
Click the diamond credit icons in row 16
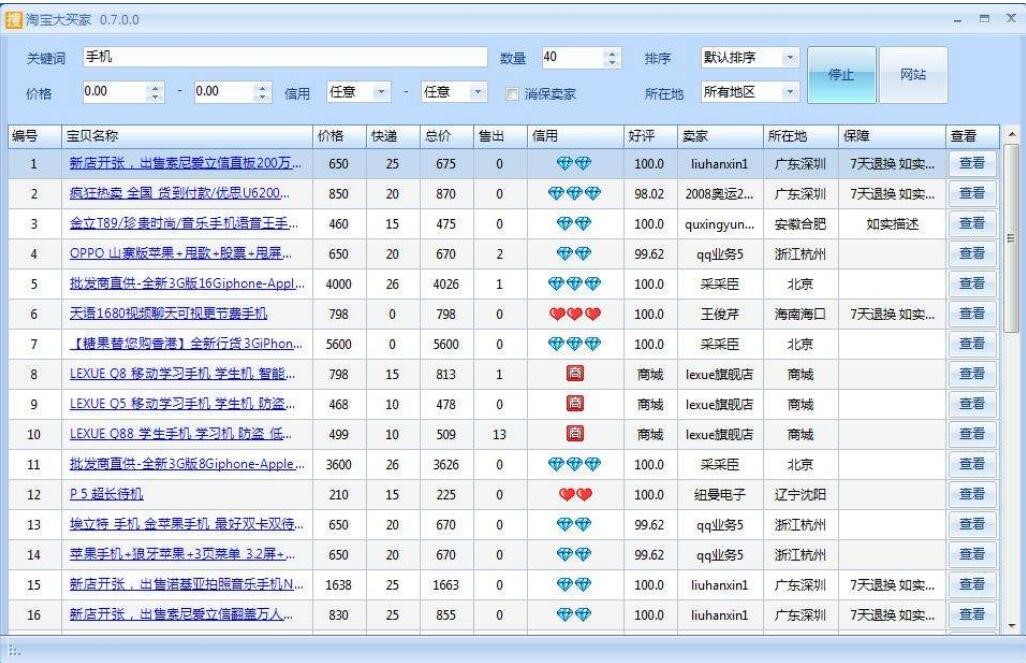click(574, 615)
